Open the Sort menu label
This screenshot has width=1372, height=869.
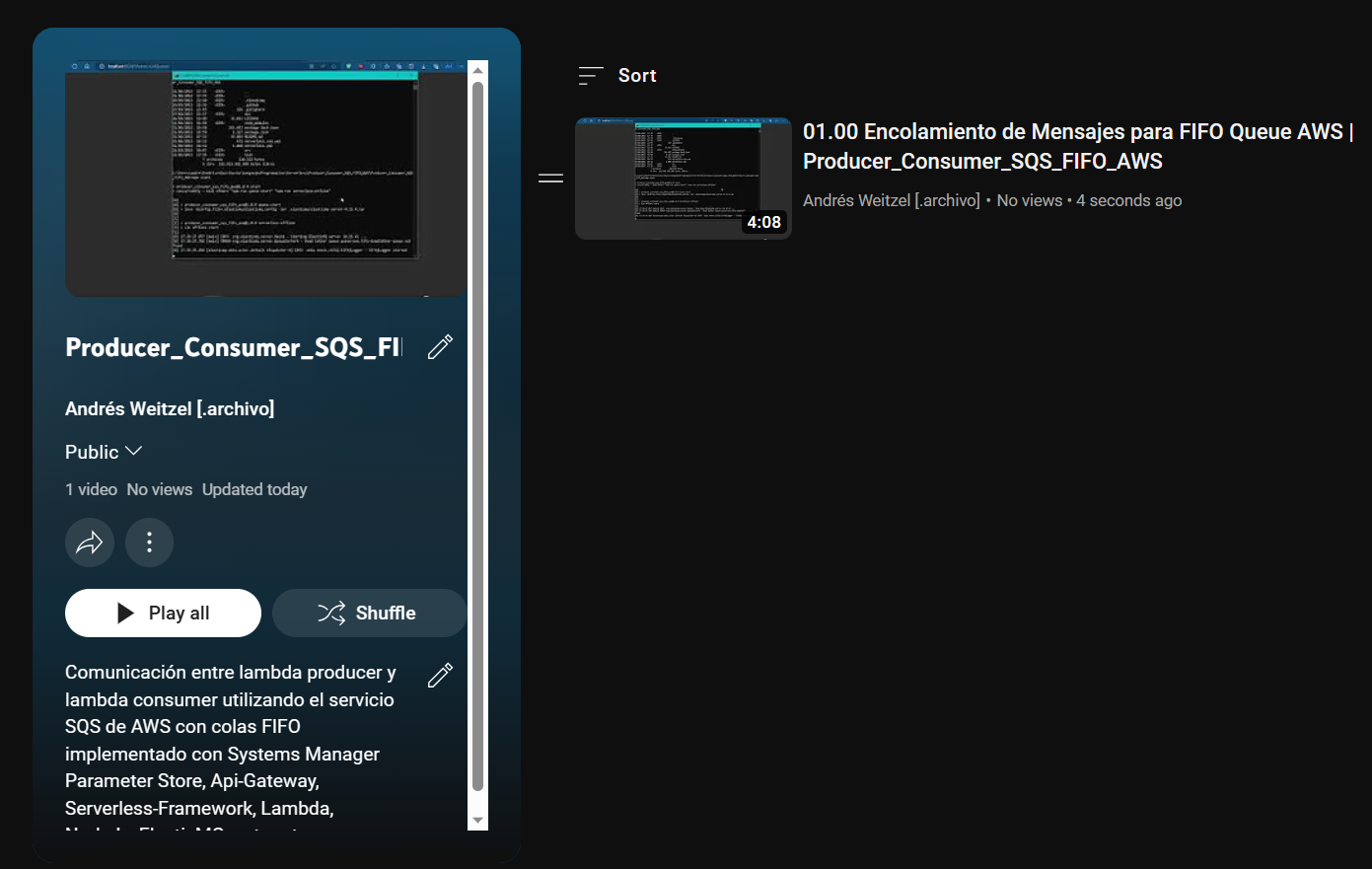tap(637, 76)
